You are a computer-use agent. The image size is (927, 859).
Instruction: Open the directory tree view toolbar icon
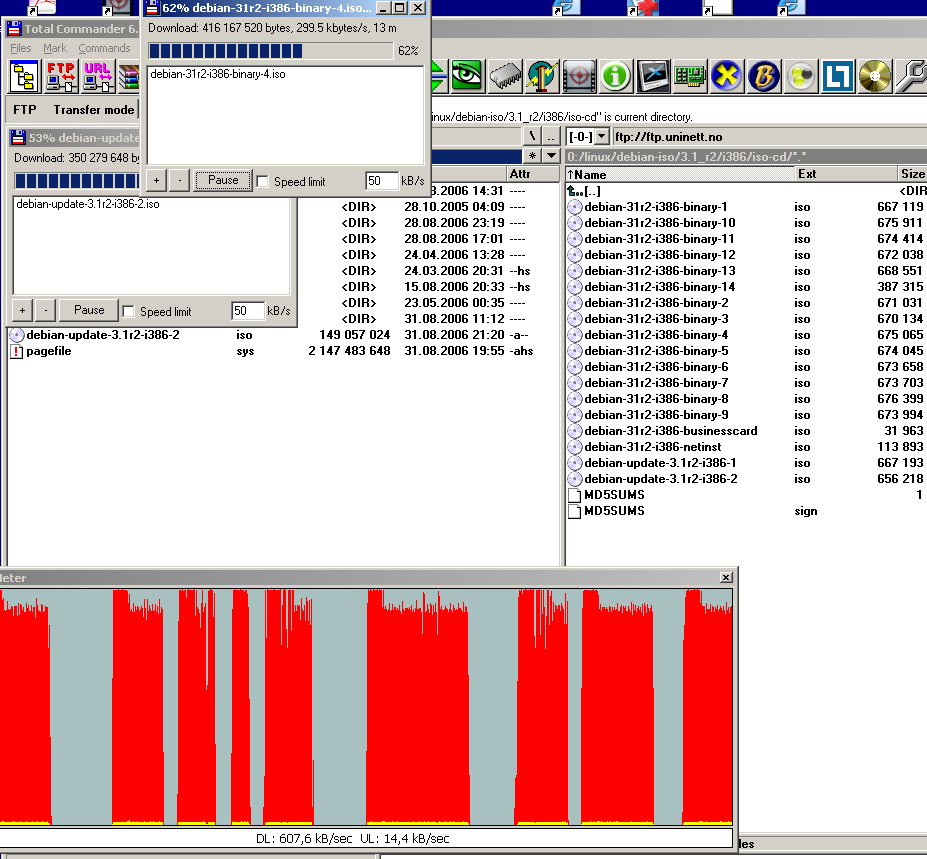pyautogui.click(x=24, y=76)
